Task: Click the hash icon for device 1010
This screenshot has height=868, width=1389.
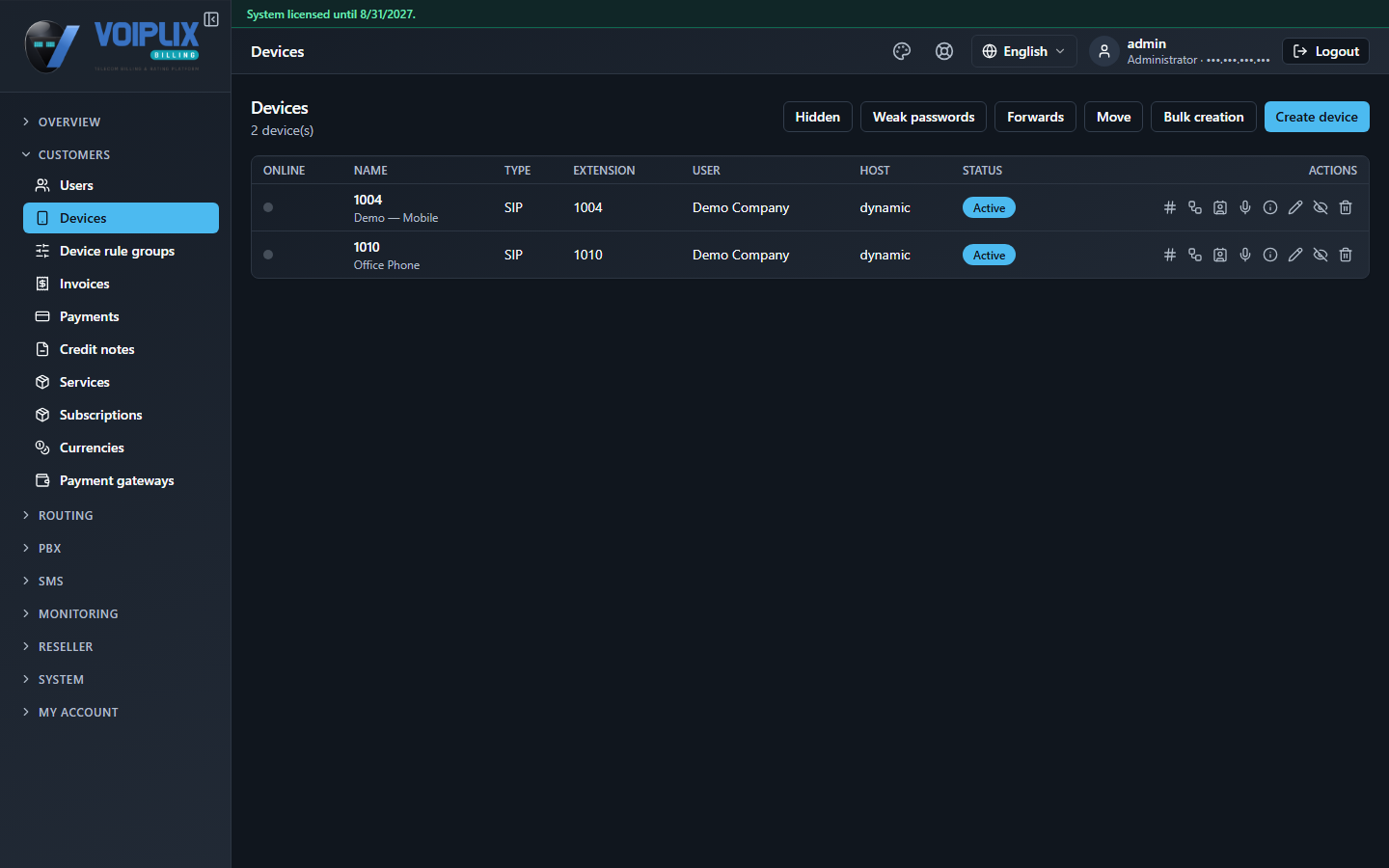Action: pyautogui.click(x=1170, y=255)
